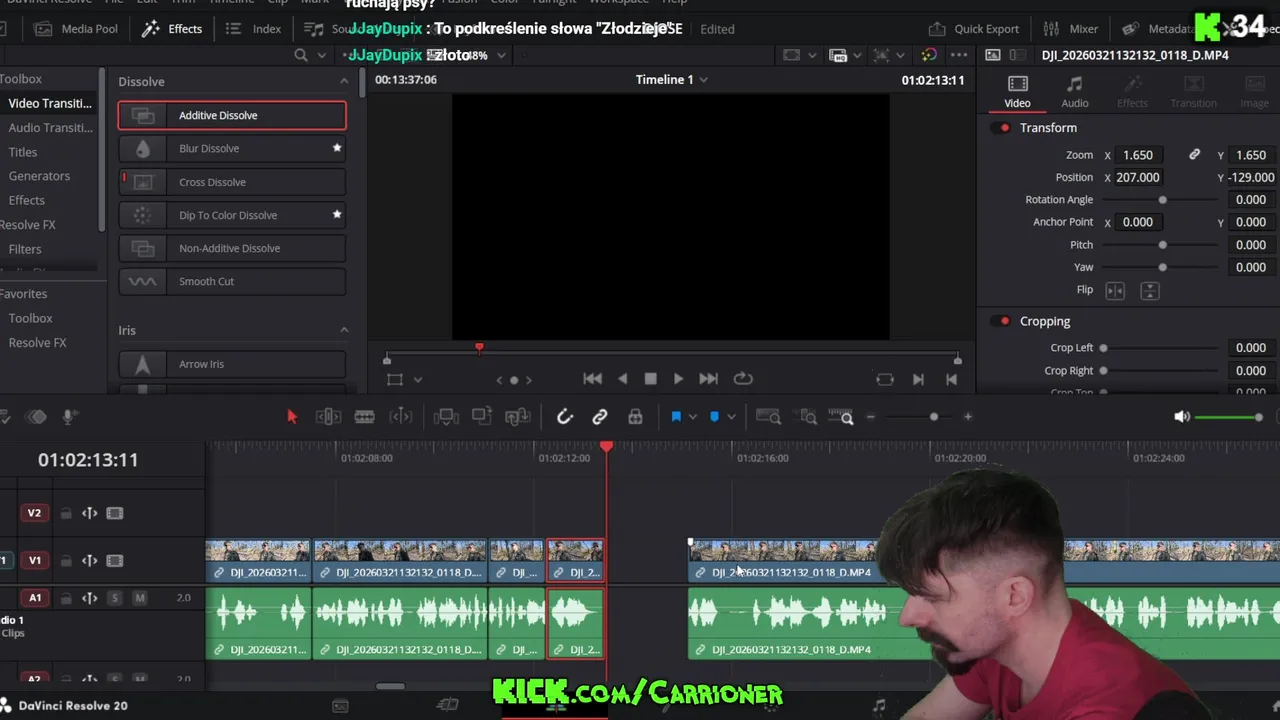Select Blur Dissolve transition
1280x720 pixels.
coord(232,148)
